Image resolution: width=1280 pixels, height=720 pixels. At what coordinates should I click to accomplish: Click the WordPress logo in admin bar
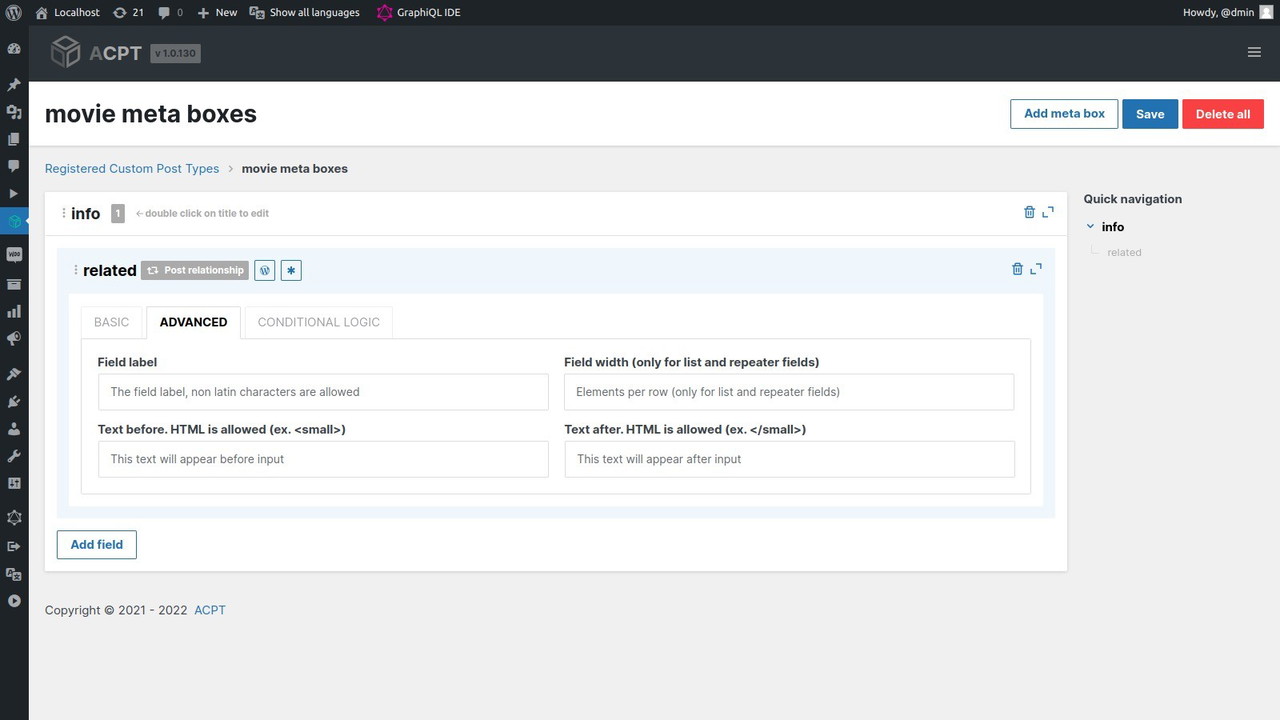(14, 12)
